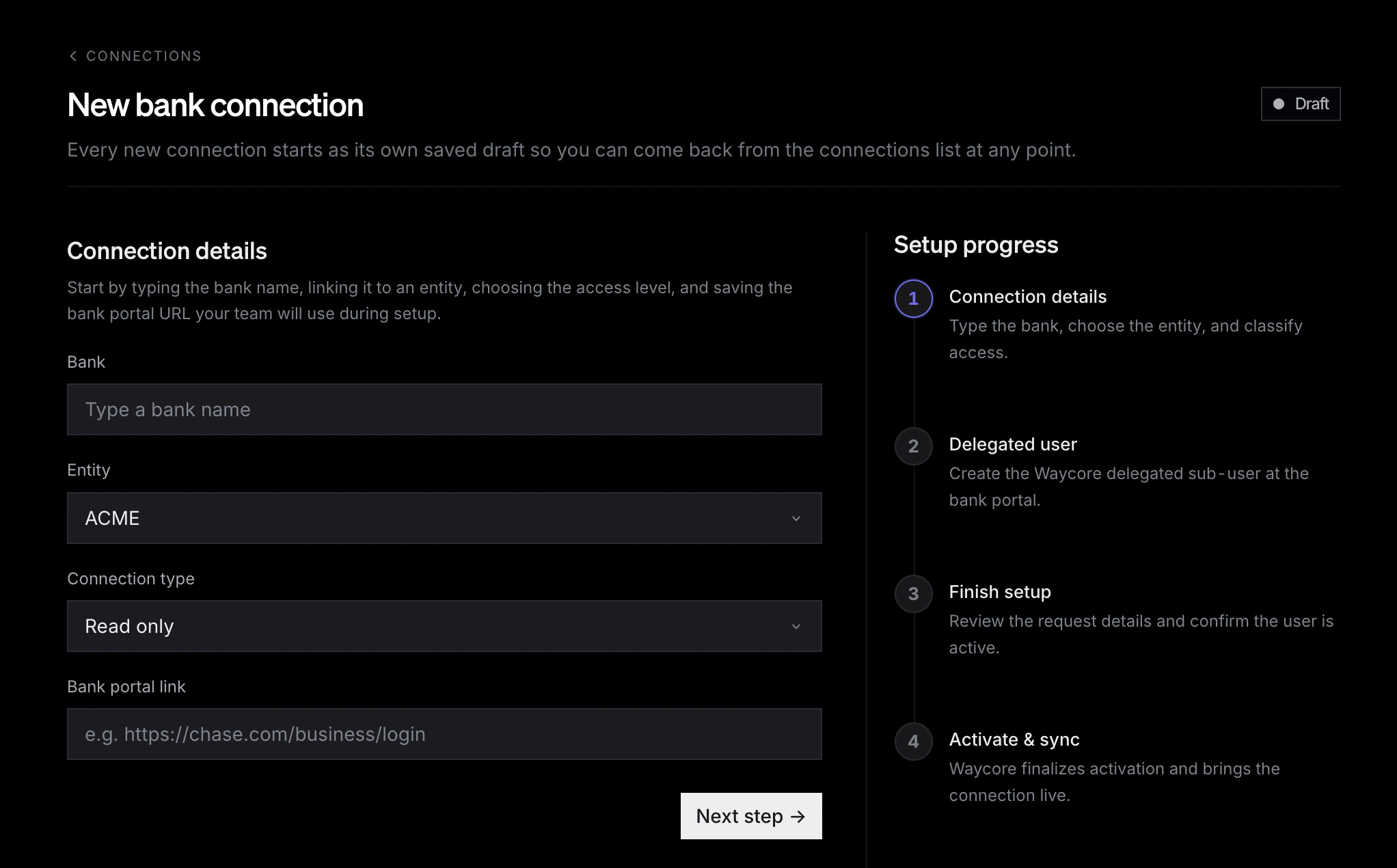Click into the Bank portal link field

(x=444, y=734)
